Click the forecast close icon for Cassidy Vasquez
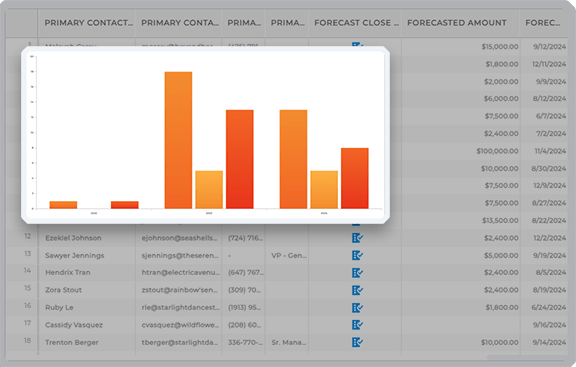 click(x=357, y=325)
